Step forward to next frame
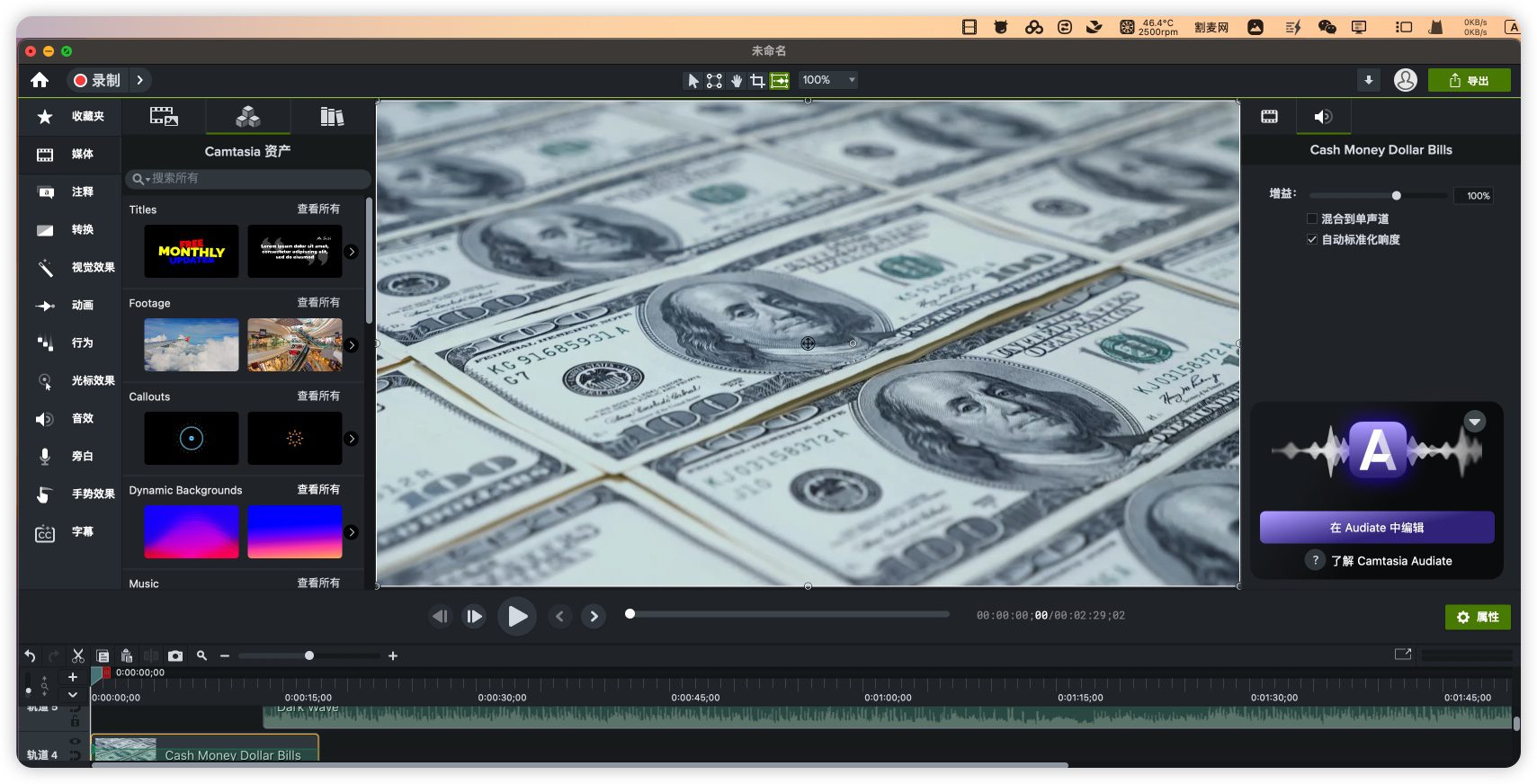1537x784 pixels. click(474, 616)
